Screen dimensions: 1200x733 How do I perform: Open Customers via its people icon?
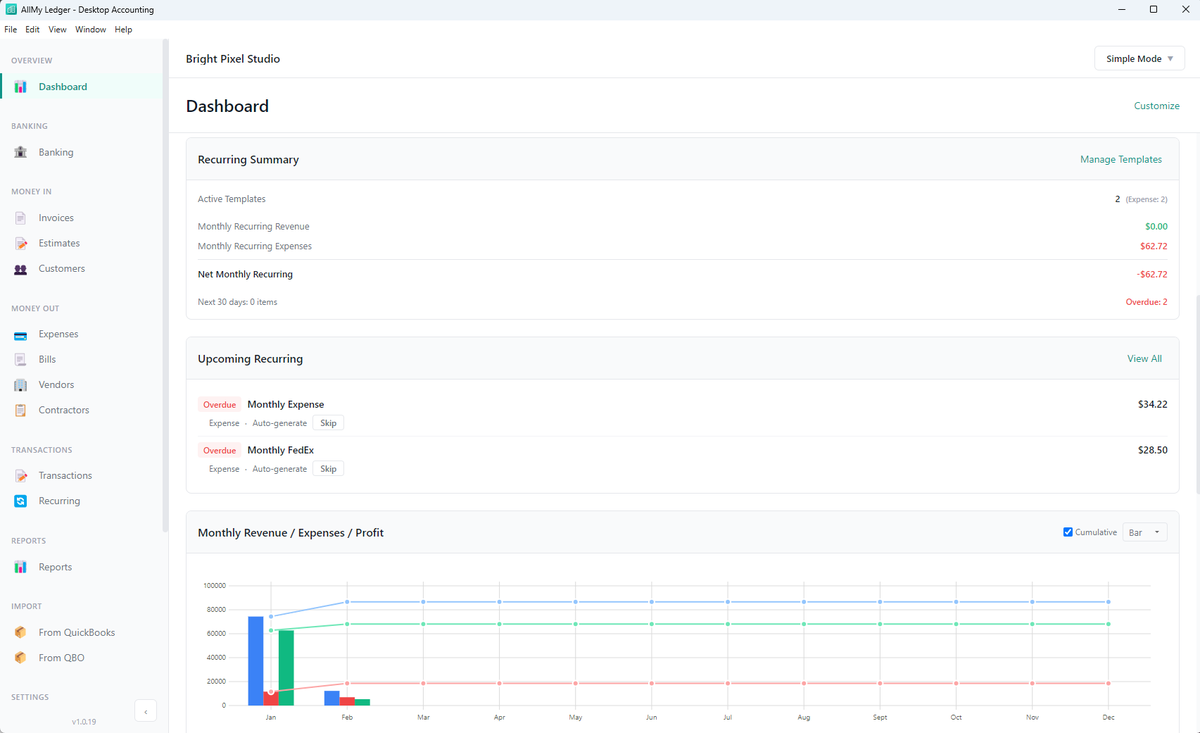click(x=20, y=269)
